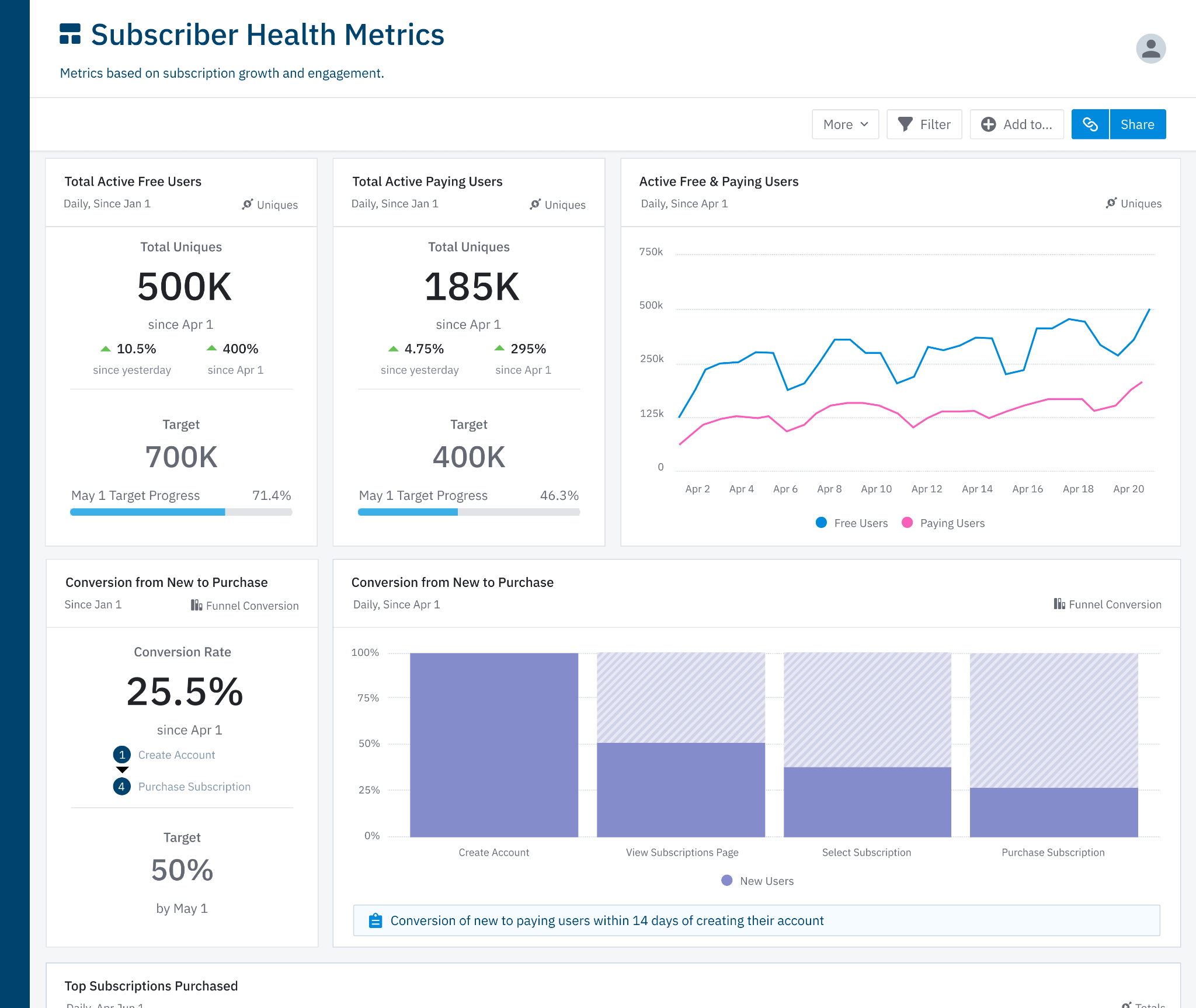The image size is (1196, 1008).
Task: Open the More dropdown menu
Action: click(845, 124)
